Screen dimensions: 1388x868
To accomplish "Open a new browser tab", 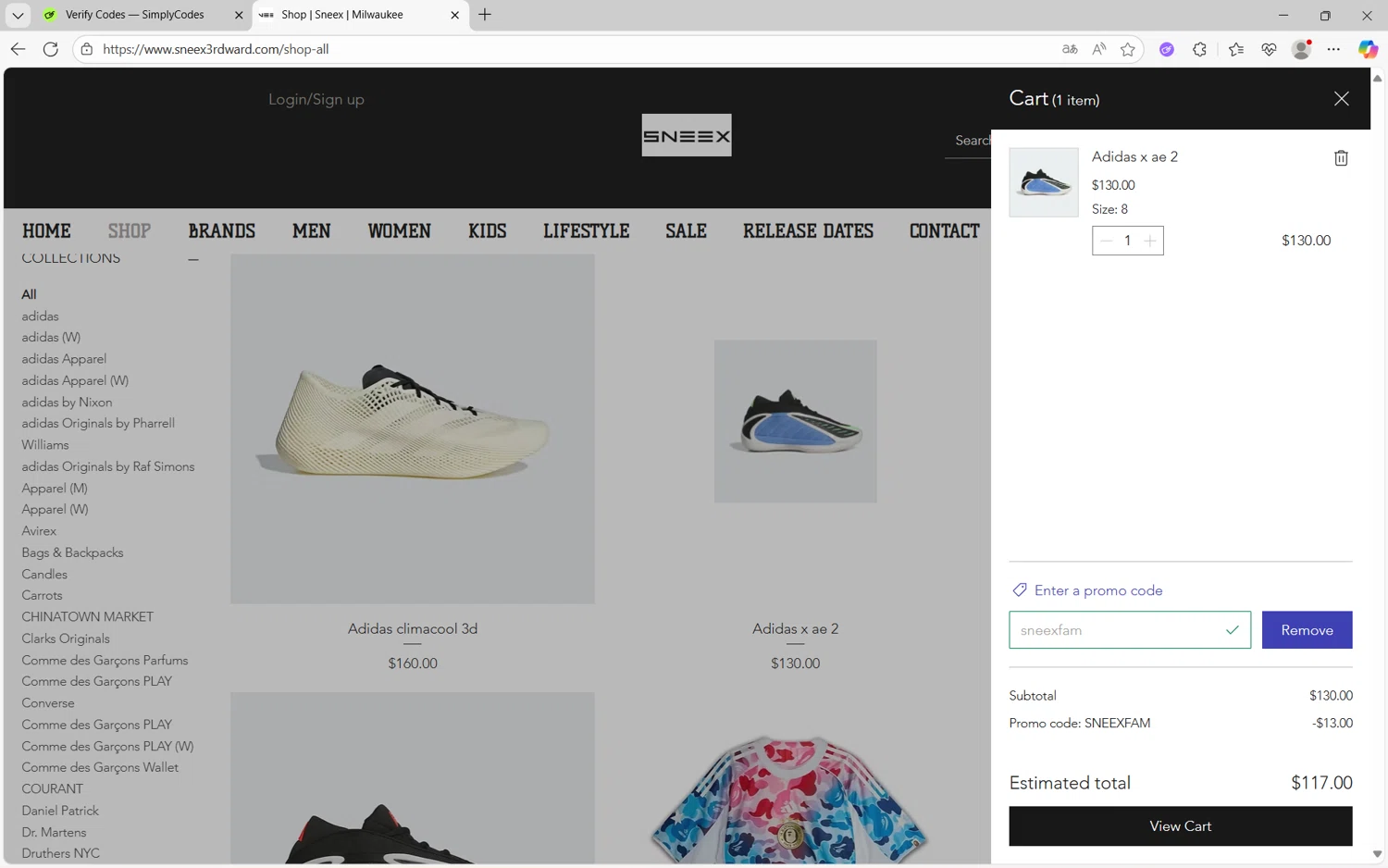I will [485, 15].
